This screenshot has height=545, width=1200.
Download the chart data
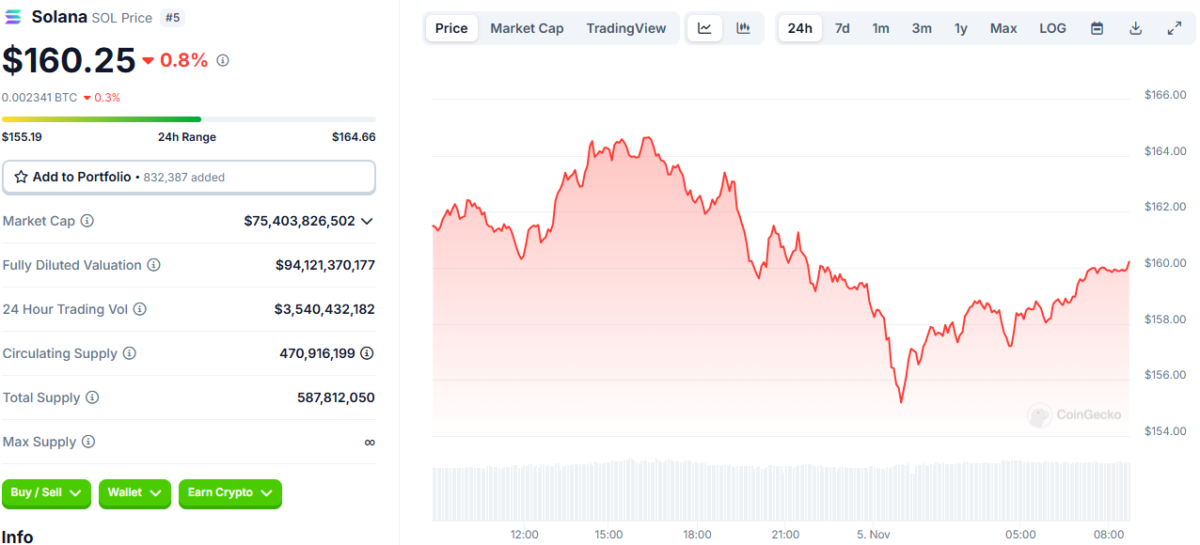click(x=1136, y=28)
